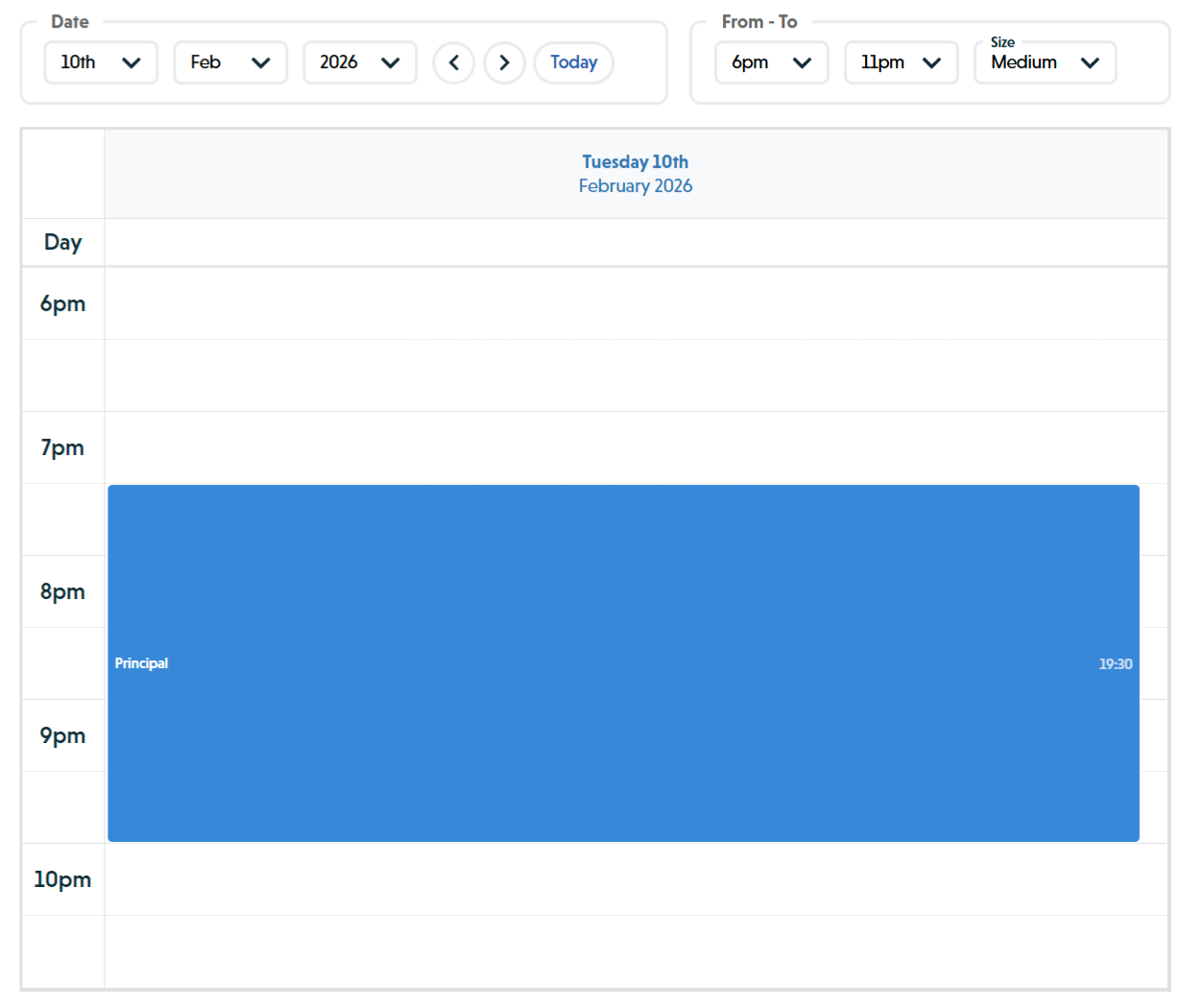This screenshot has width=1179, height=1008.
Task: Open the Medium size dropdown
Action: click(1046, 62)
